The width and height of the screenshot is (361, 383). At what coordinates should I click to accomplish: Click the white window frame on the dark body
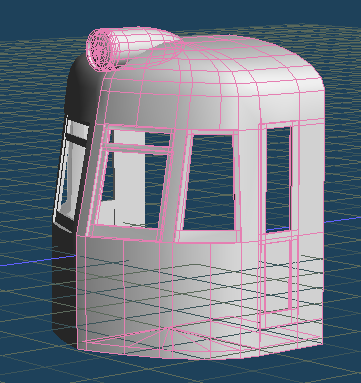(70, 173)
